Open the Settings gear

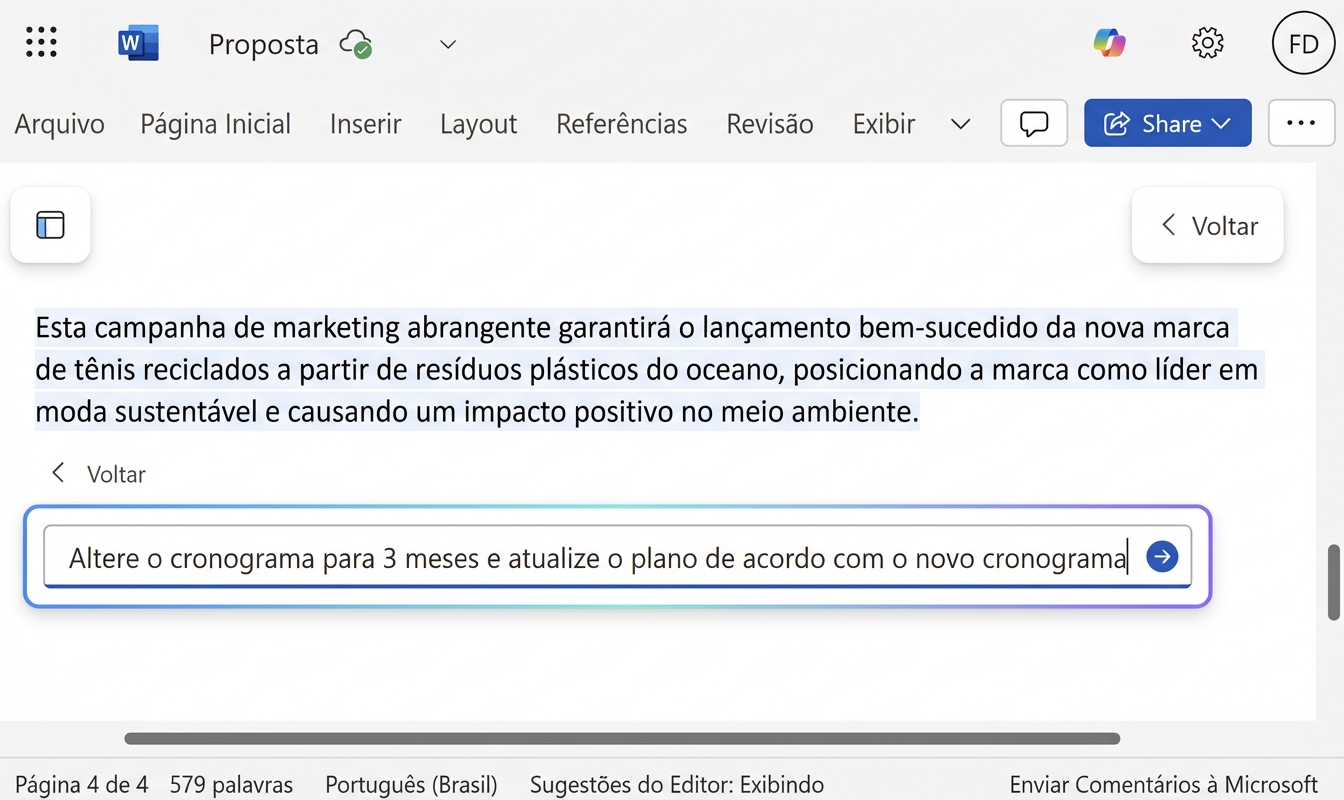[1207, 43]
